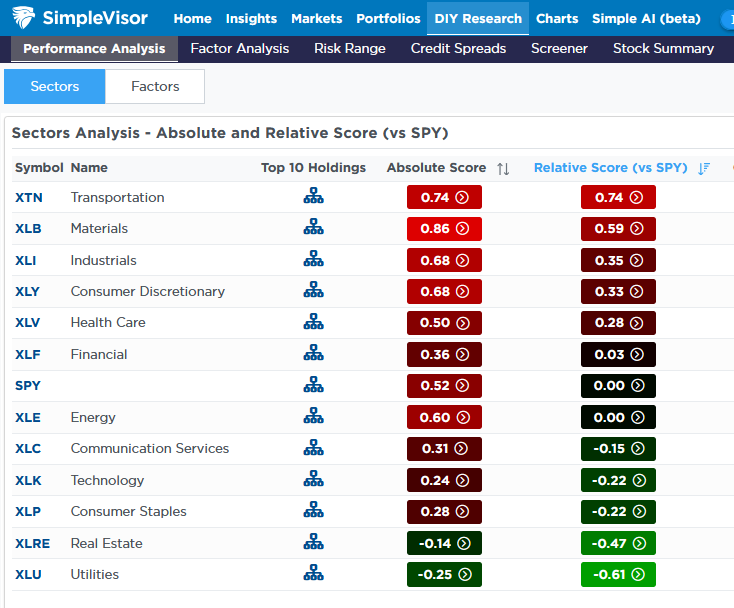This screenshot has width=734, height=608.
Task: Show Top 10 Holdings for Health Care
Action: (x=313, y=323)
